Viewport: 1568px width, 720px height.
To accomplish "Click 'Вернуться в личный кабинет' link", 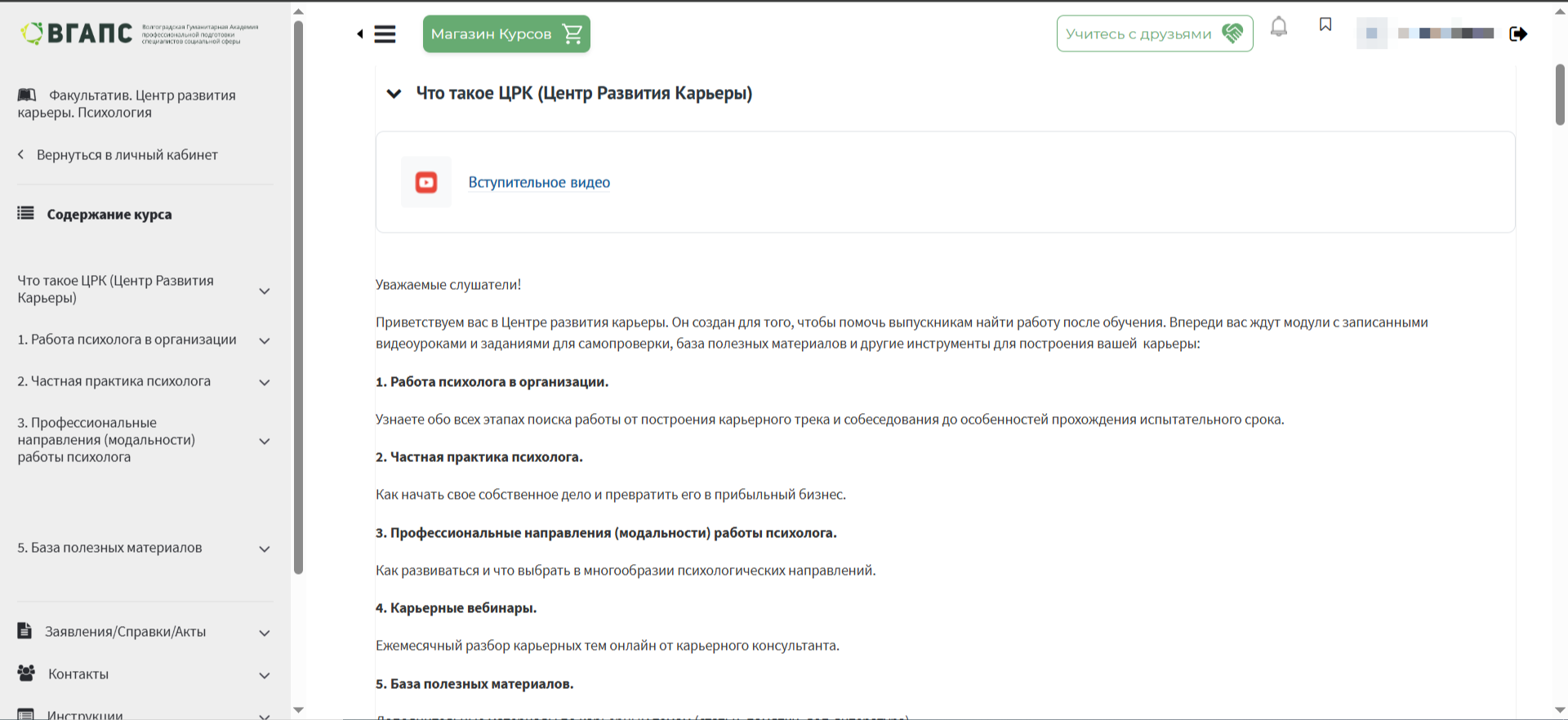I will [127, 155].
